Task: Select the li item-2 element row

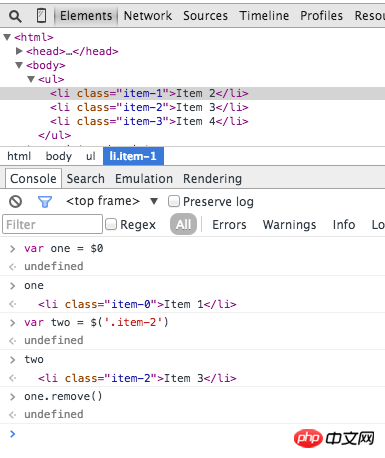Action: 192,107
